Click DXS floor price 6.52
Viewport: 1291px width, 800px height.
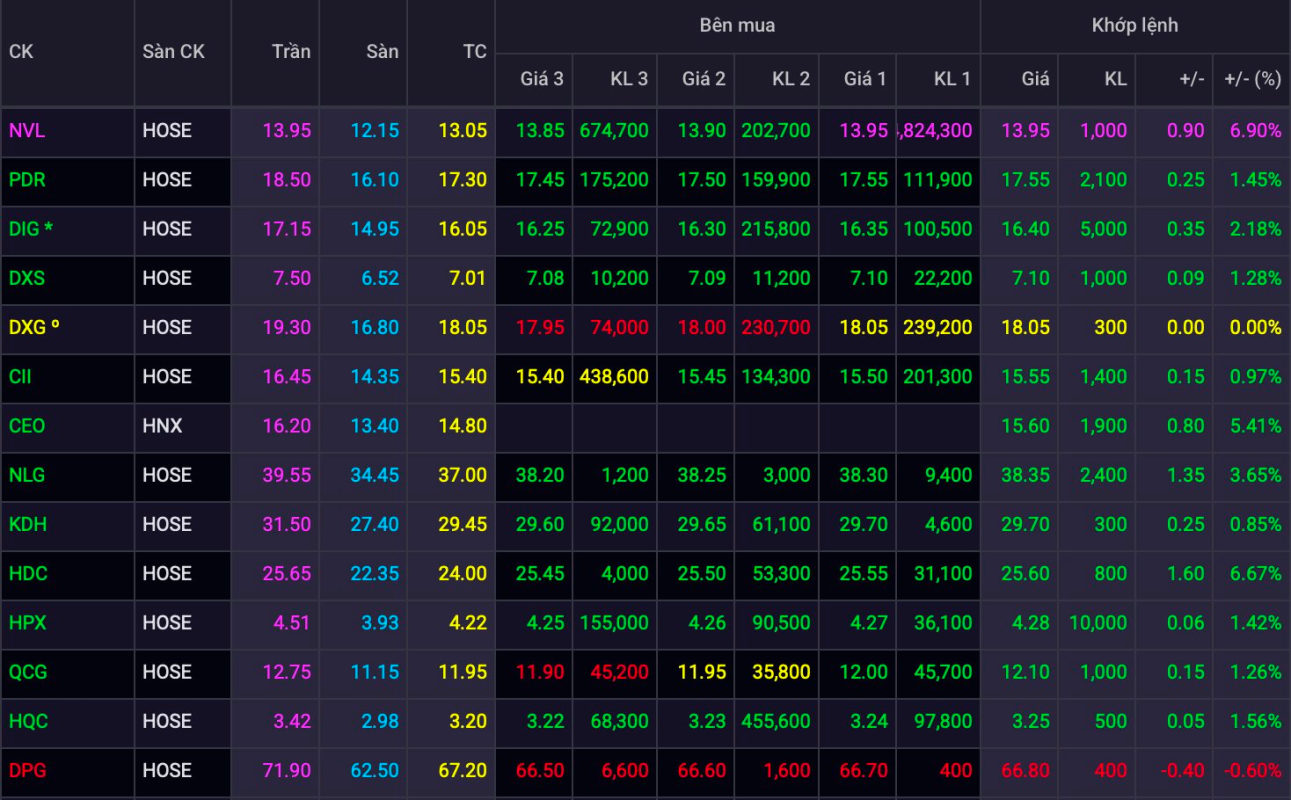point(380,278)
